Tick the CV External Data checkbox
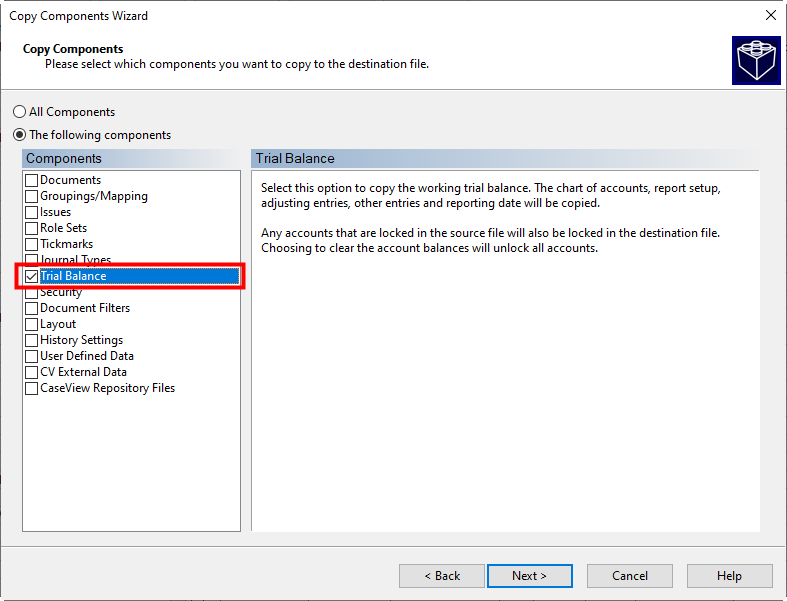The image size is (787, 601). coord(32,372)
